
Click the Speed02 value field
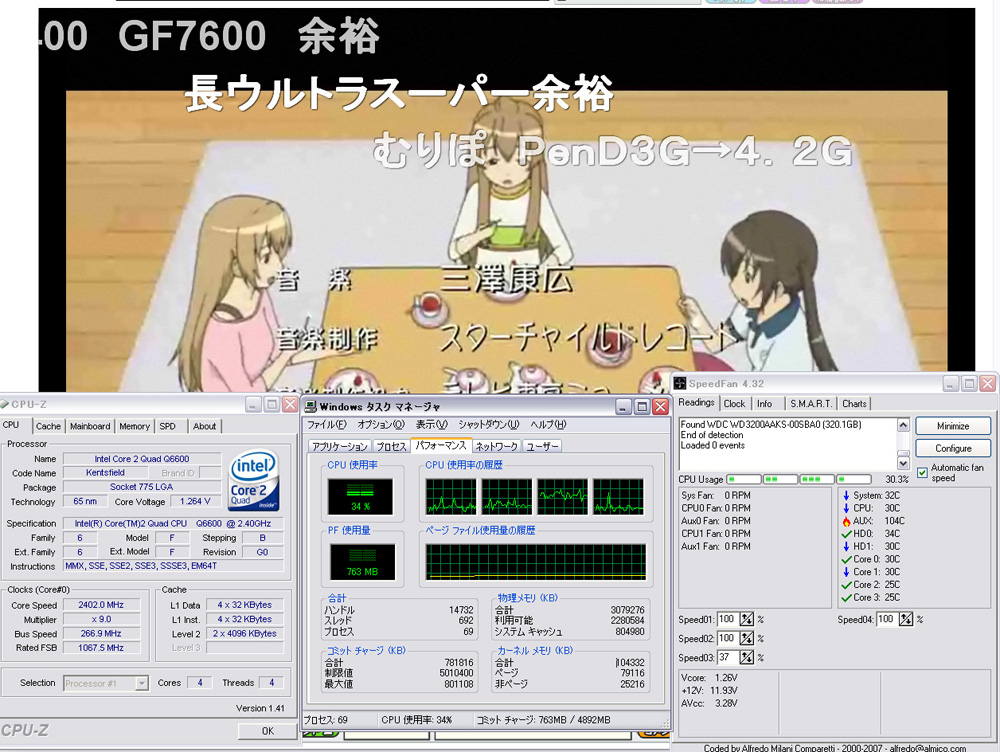tap(728, 638)
